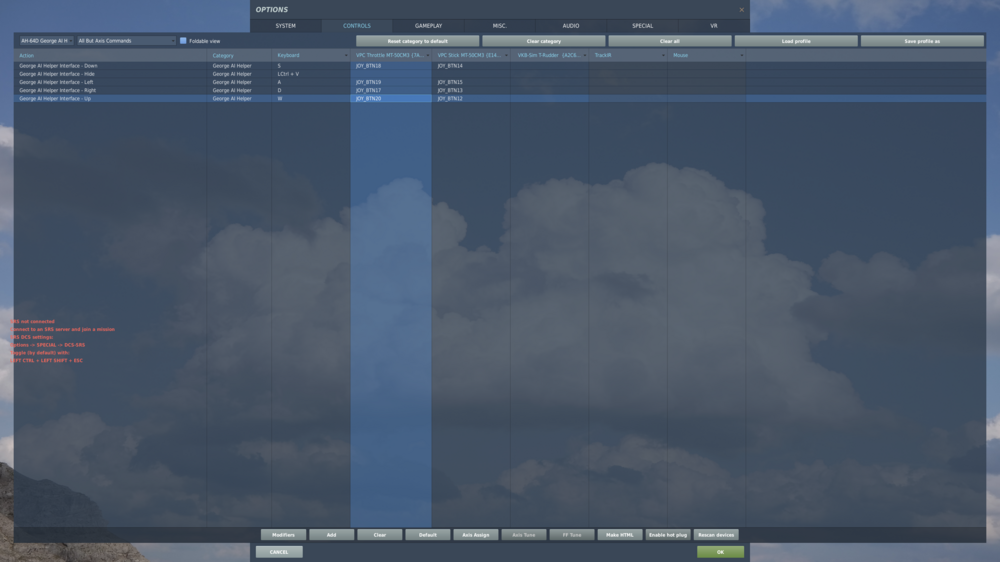Viewport: 1000px width, 562px height.
Task: Select keyboard binding D in Right row
Action: click(311, 91)
